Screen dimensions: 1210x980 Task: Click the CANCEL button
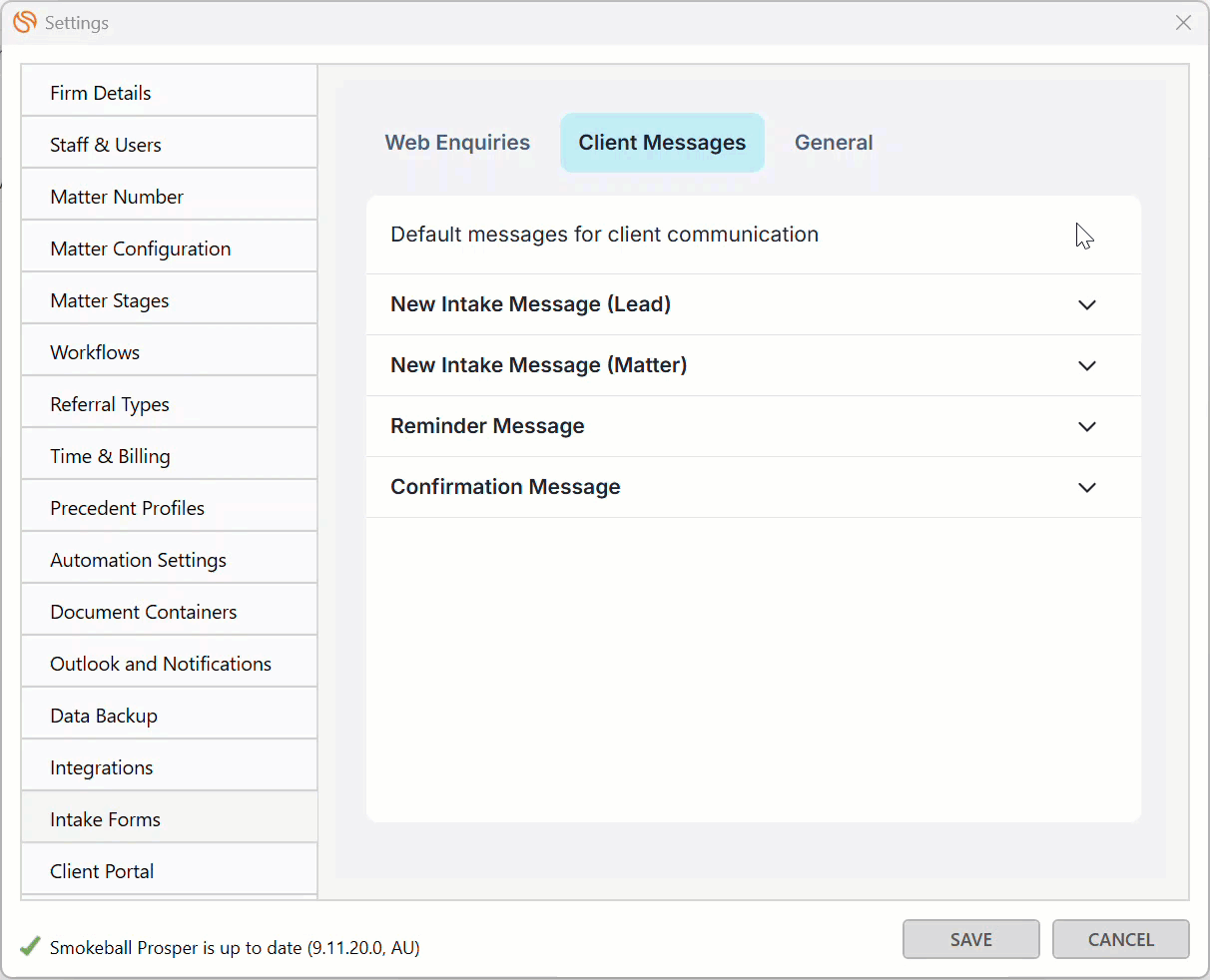point(1120,939)
